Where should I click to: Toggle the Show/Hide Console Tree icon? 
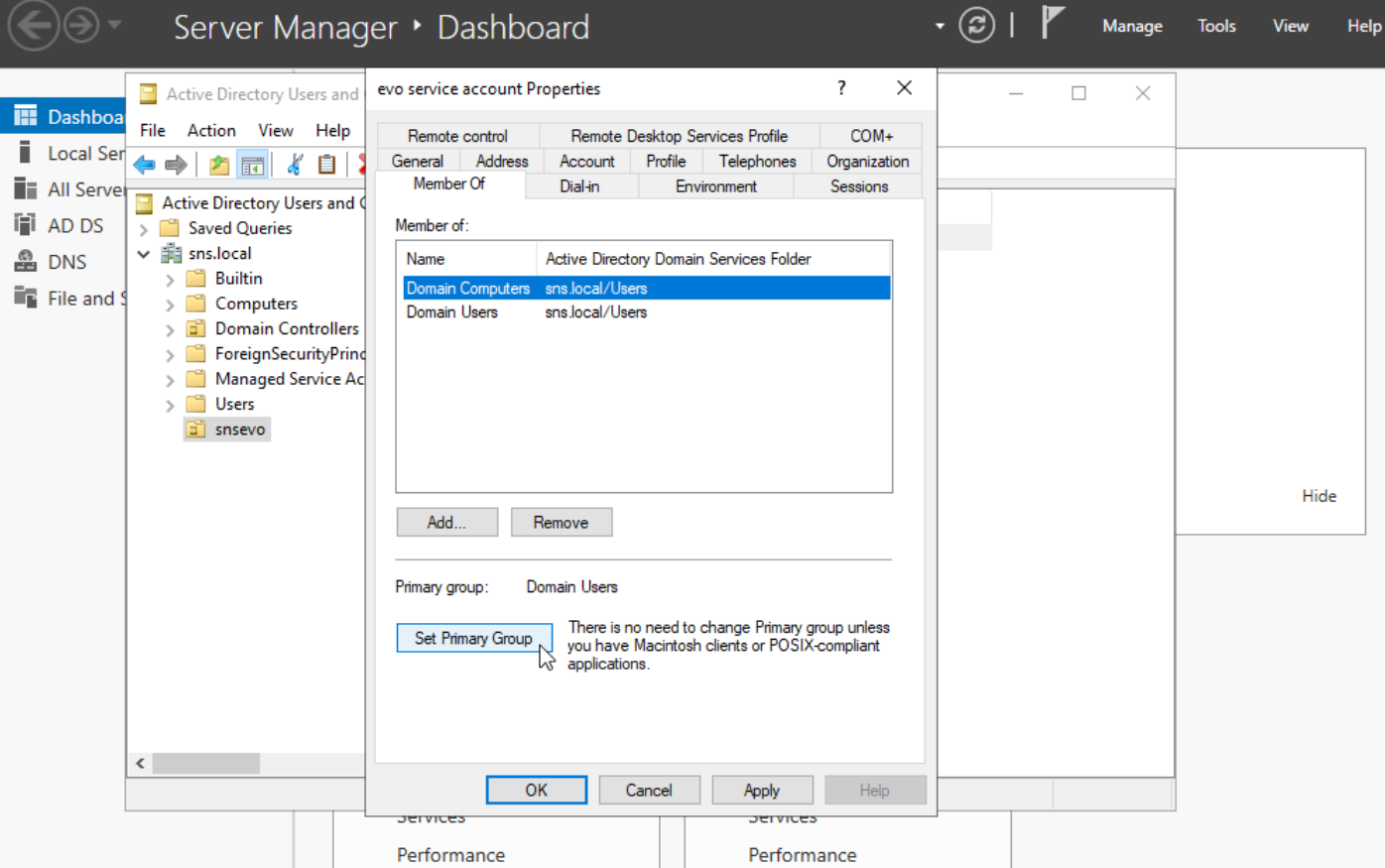coord(253,165)
